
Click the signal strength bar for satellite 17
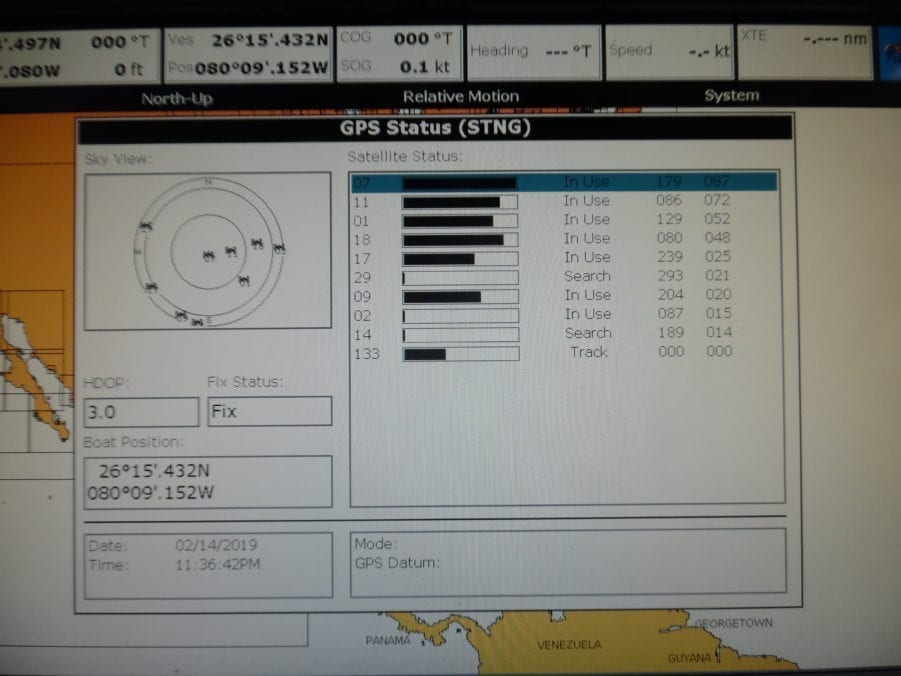tap(460, 259)
